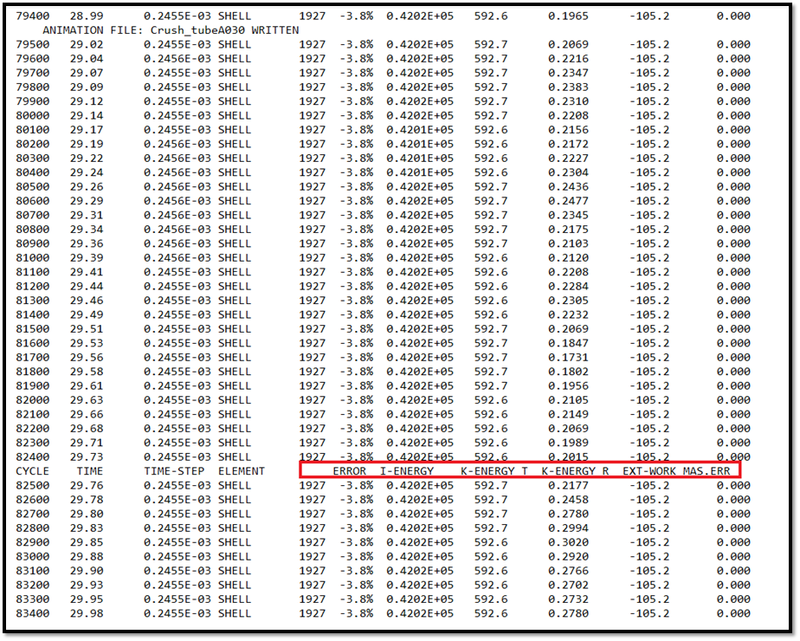This screenshot has width=800, height=641.
Task: Click the TIME column header
Action: click(90, 471)
